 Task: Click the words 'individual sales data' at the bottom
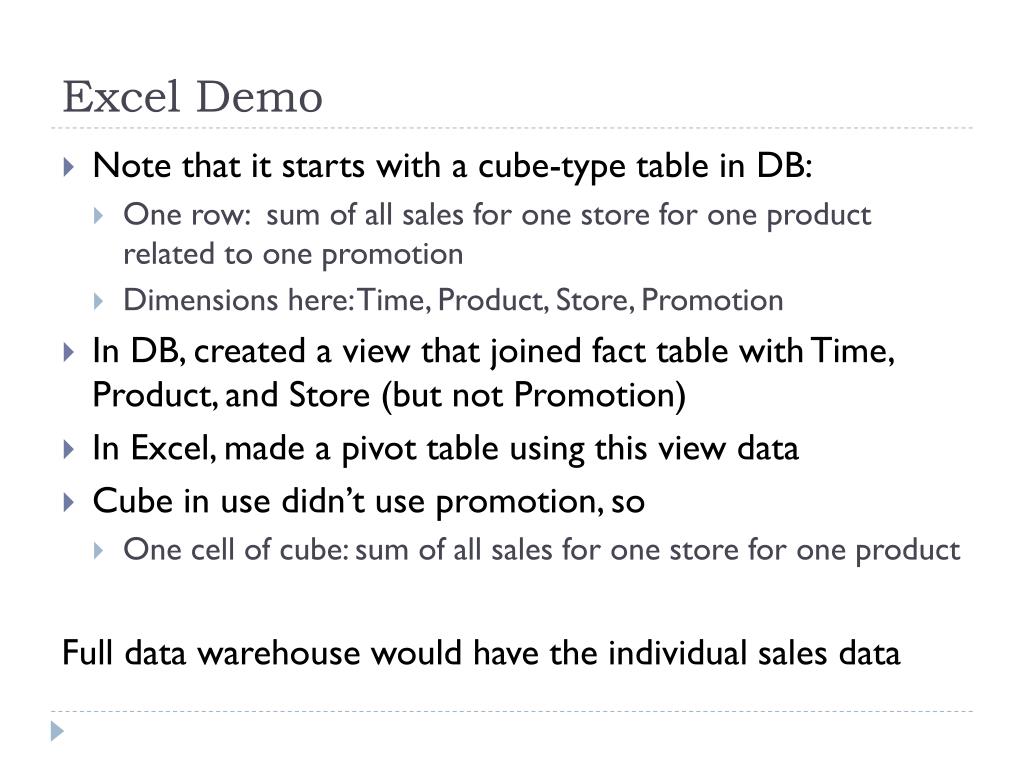(x=754, y=653)
